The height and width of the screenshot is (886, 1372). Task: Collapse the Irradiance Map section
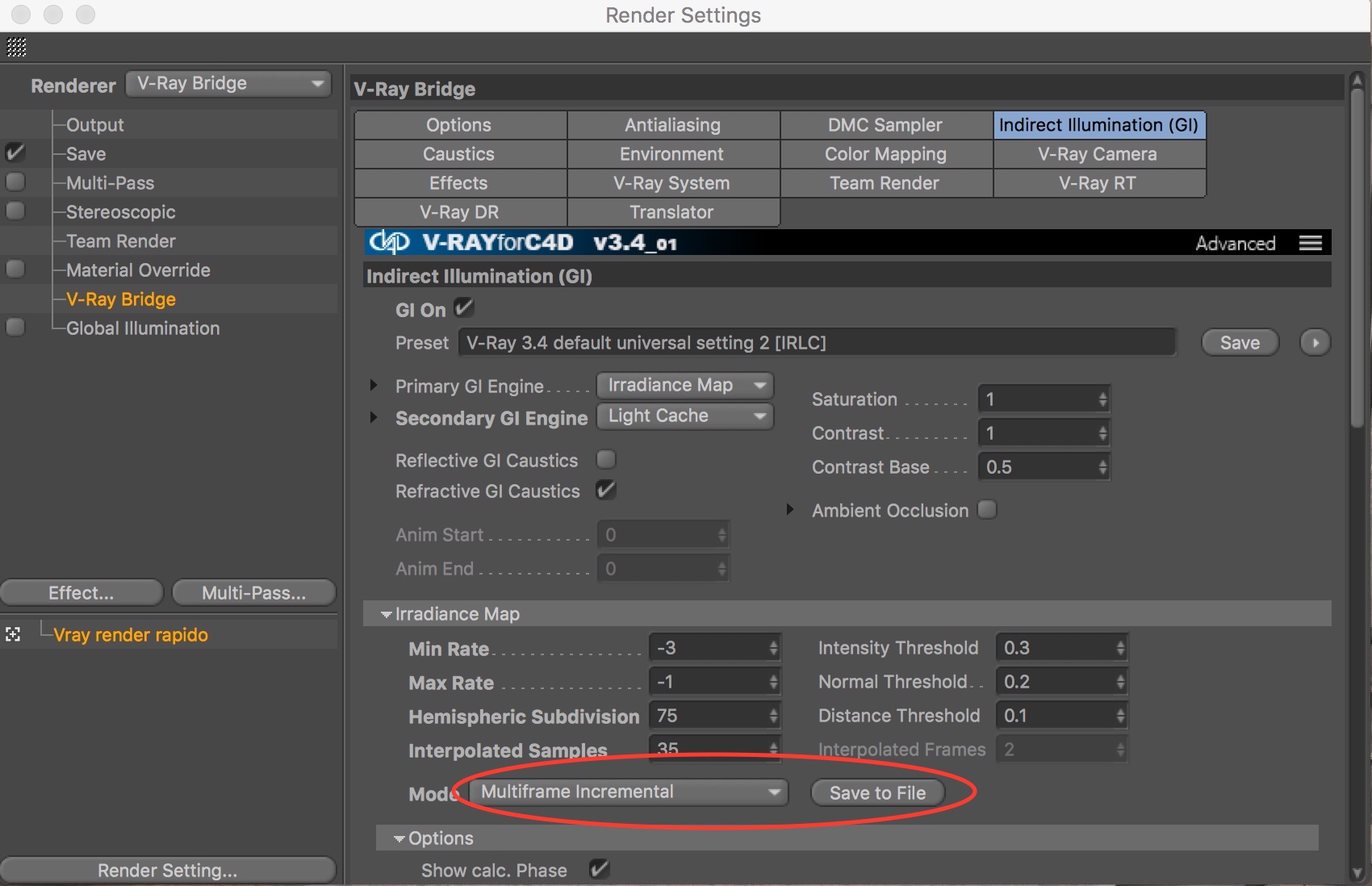[x=387, y=614]
